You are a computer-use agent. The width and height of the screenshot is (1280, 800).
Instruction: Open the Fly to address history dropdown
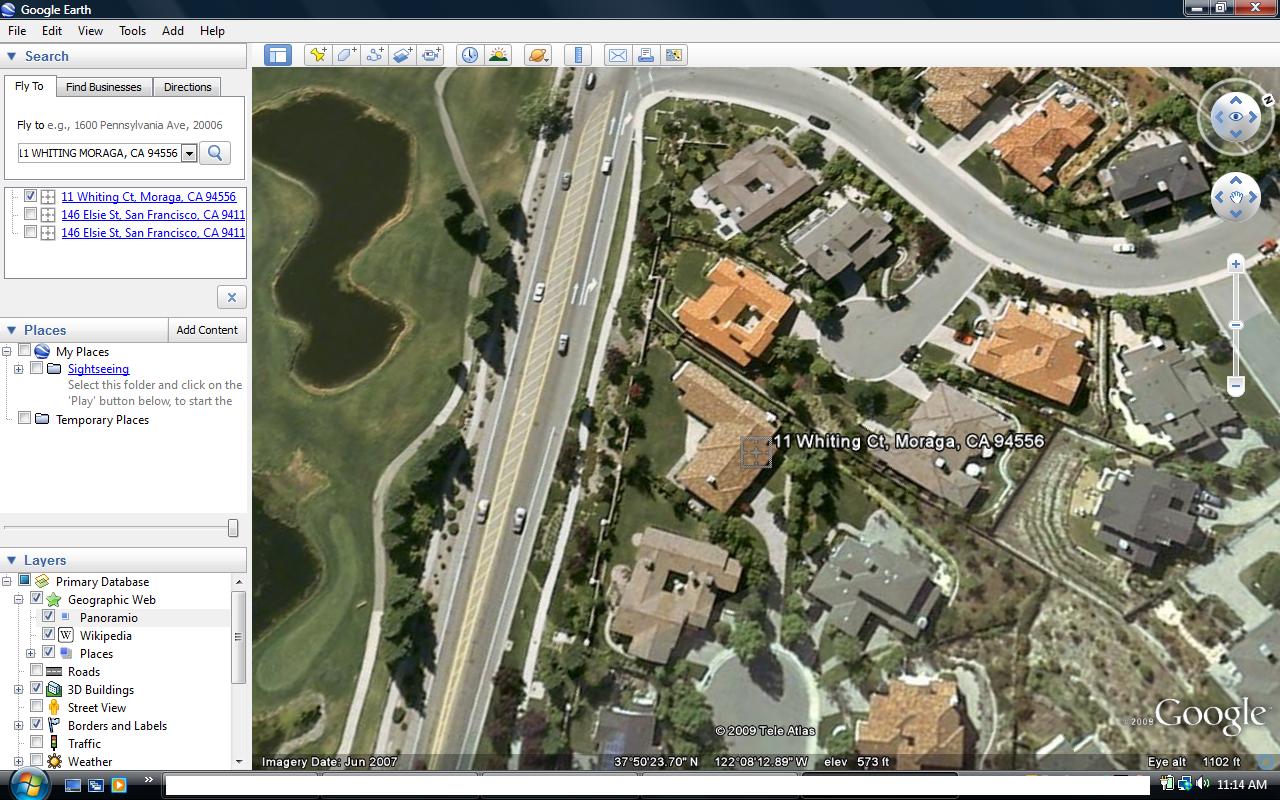pos(189,153)
